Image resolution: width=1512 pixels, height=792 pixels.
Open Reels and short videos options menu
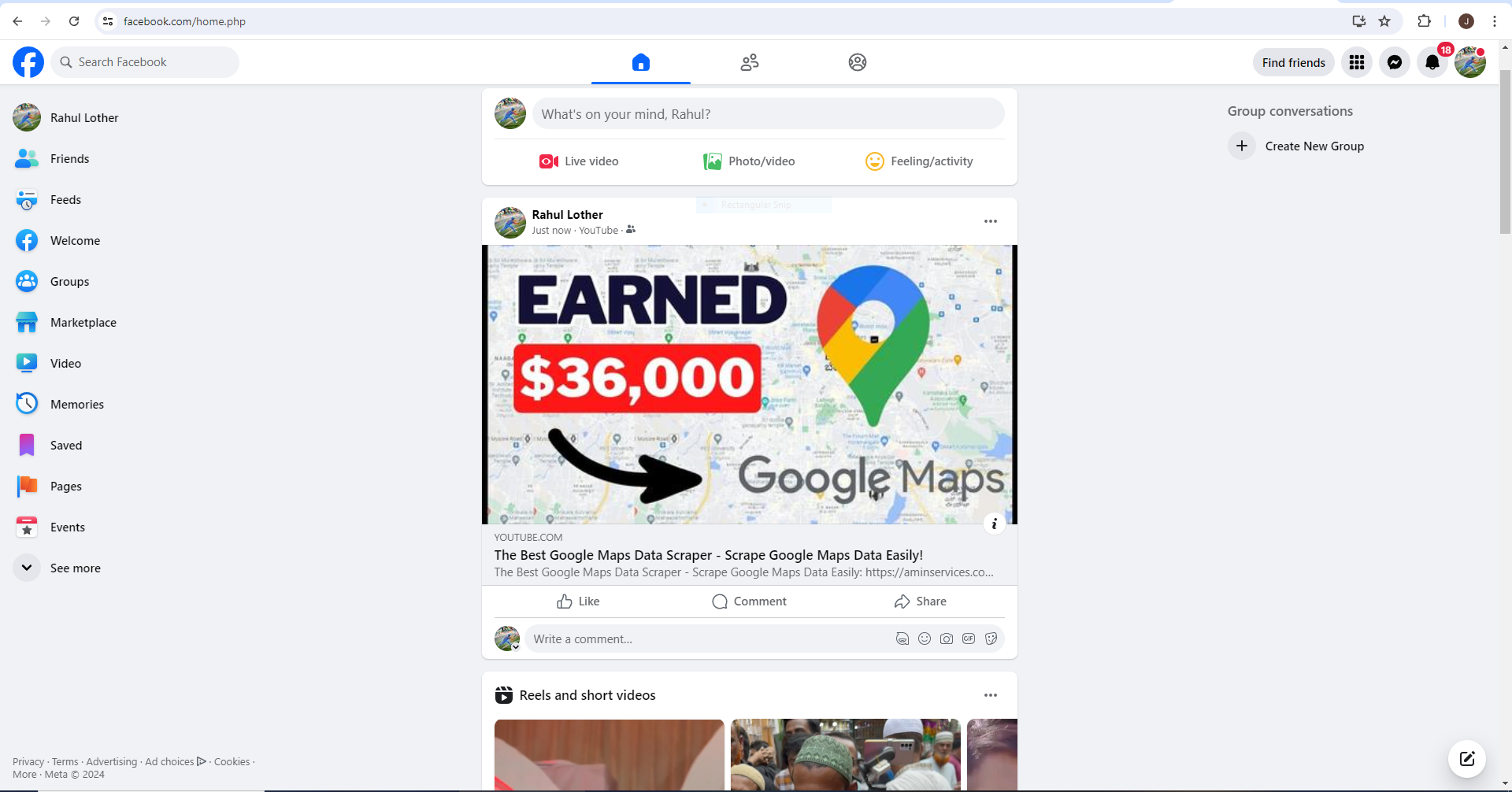click(x=991, y=695)
